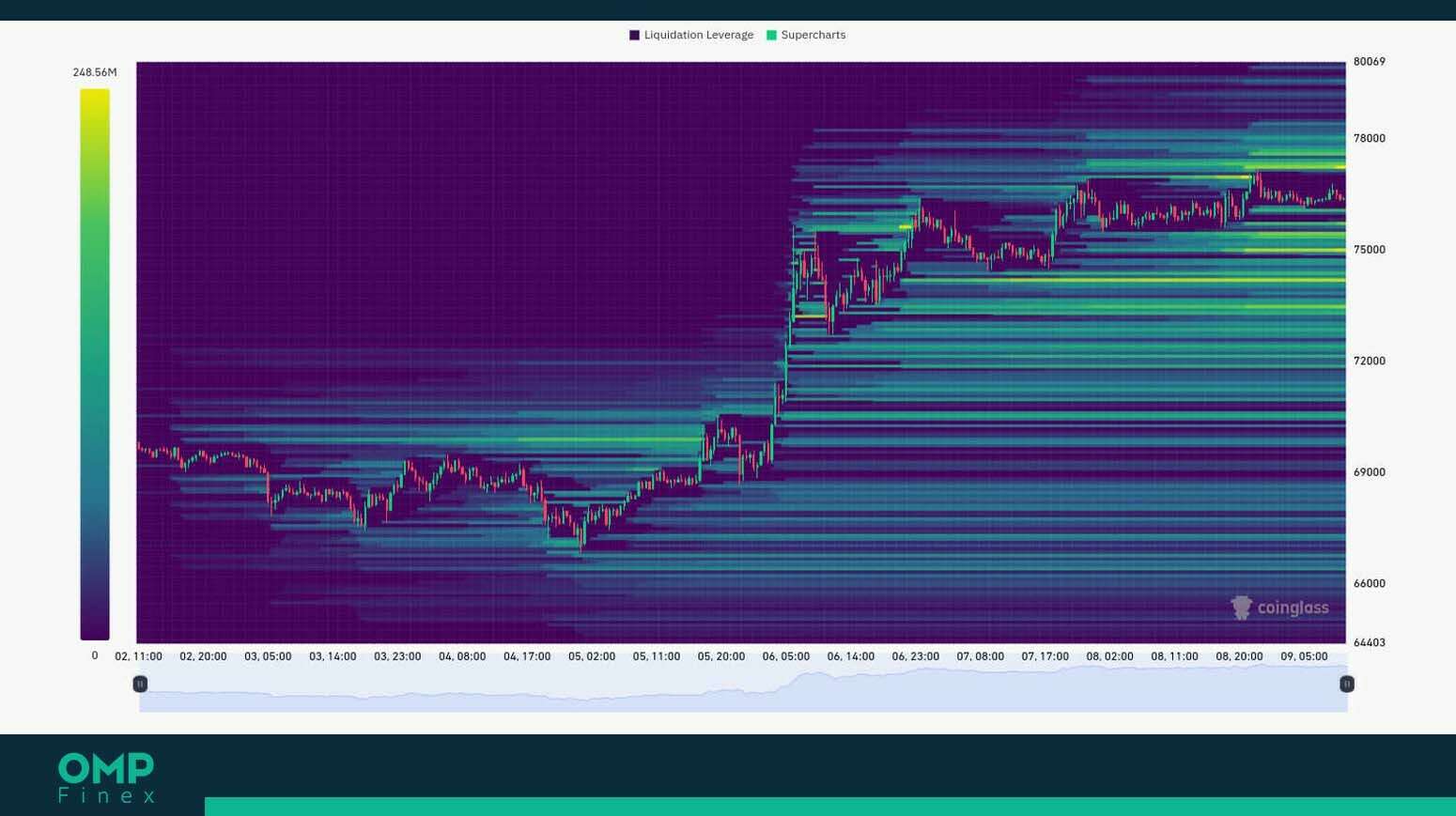Click the 06, 23:00 time axis label

click(x=916, y=656)
